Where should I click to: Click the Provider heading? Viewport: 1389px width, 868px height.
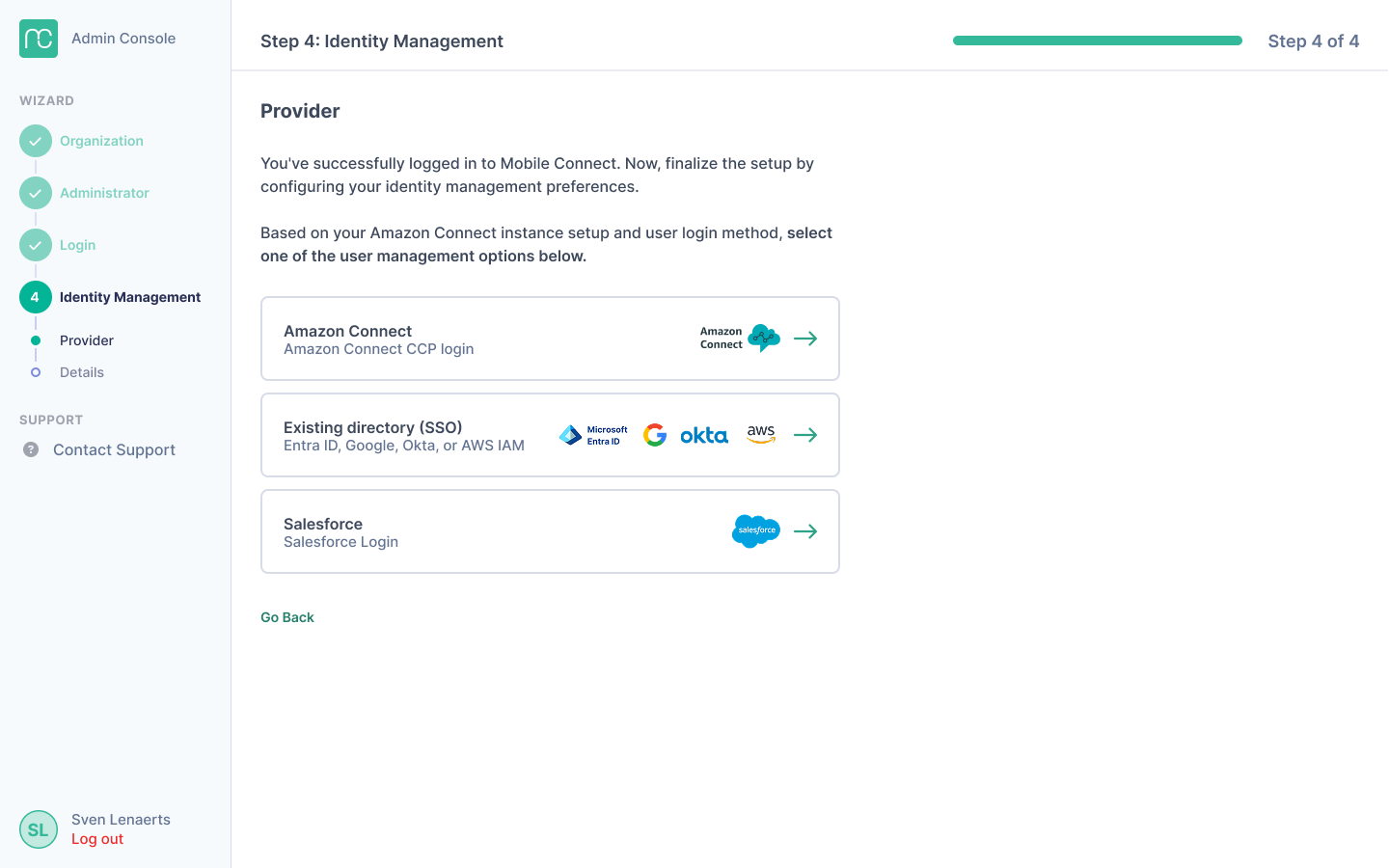300,111
